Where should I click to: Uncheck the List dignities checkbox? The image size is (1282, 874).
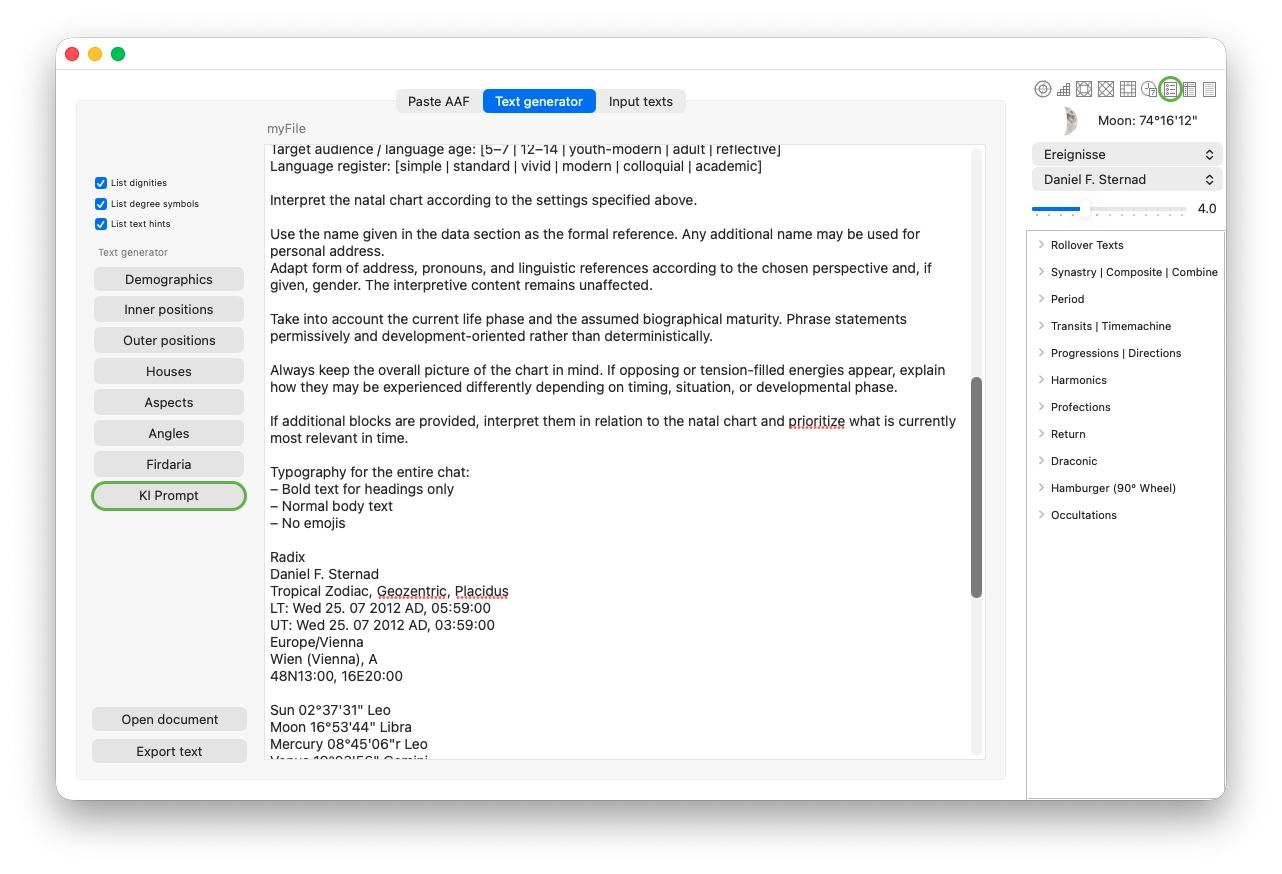[x=101, y=183]
